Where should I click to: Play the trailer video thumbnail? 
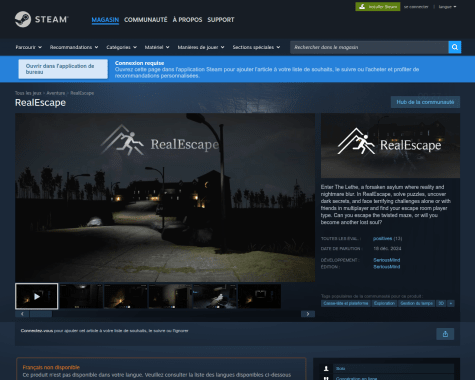(37, 296)
